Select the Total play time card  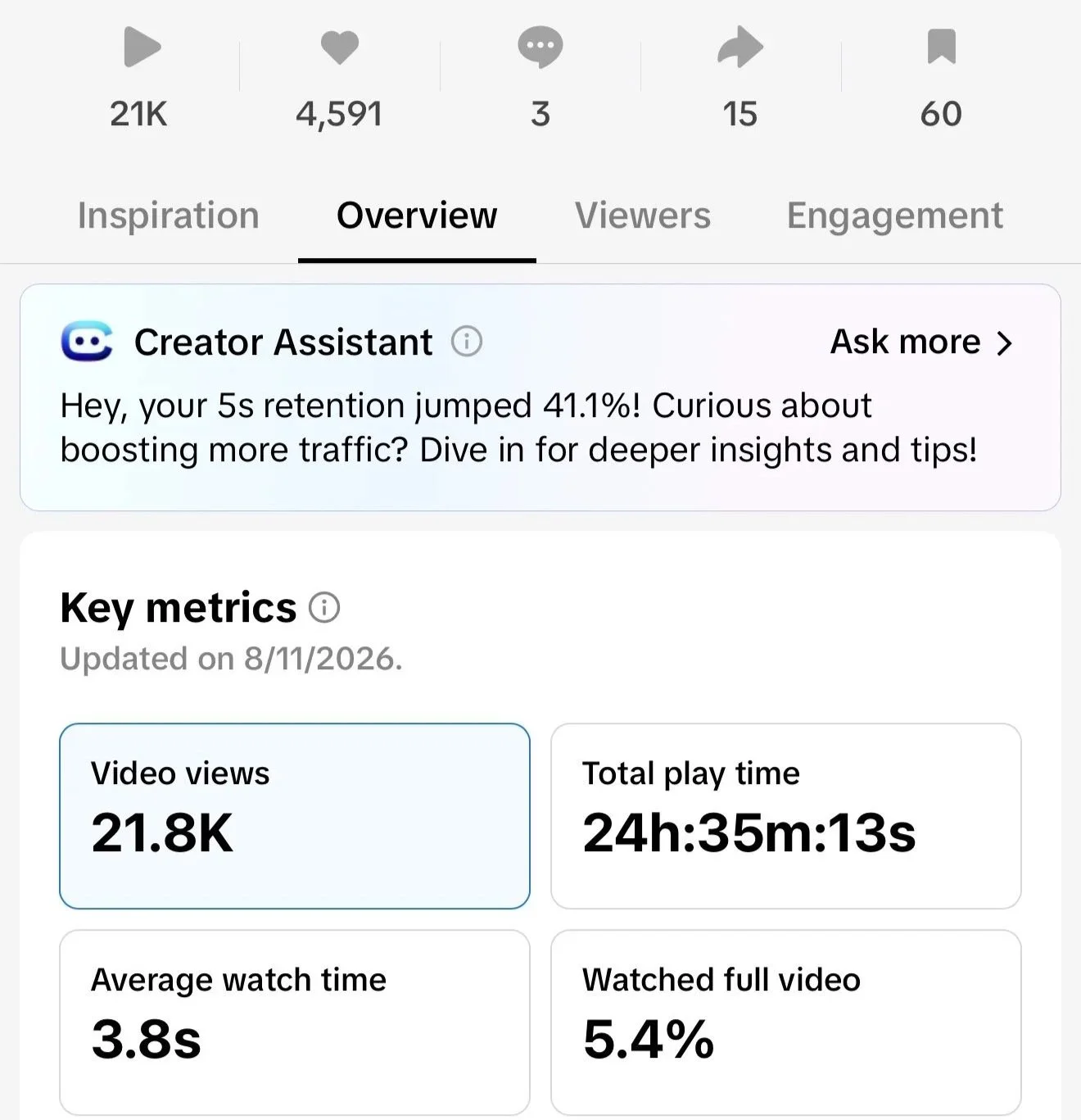[786, 816]
